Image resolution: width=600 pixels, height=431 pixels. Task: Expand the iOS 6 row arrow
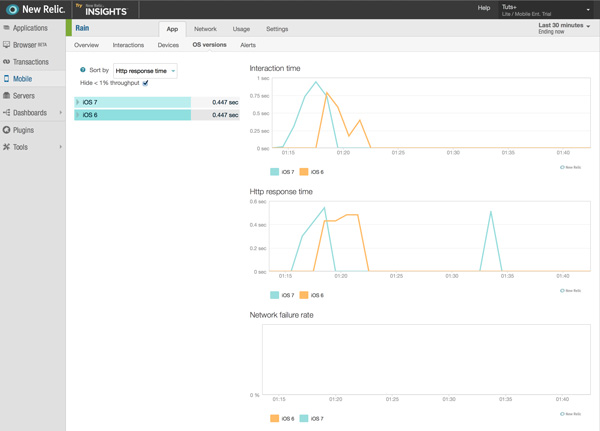(78, 115)
